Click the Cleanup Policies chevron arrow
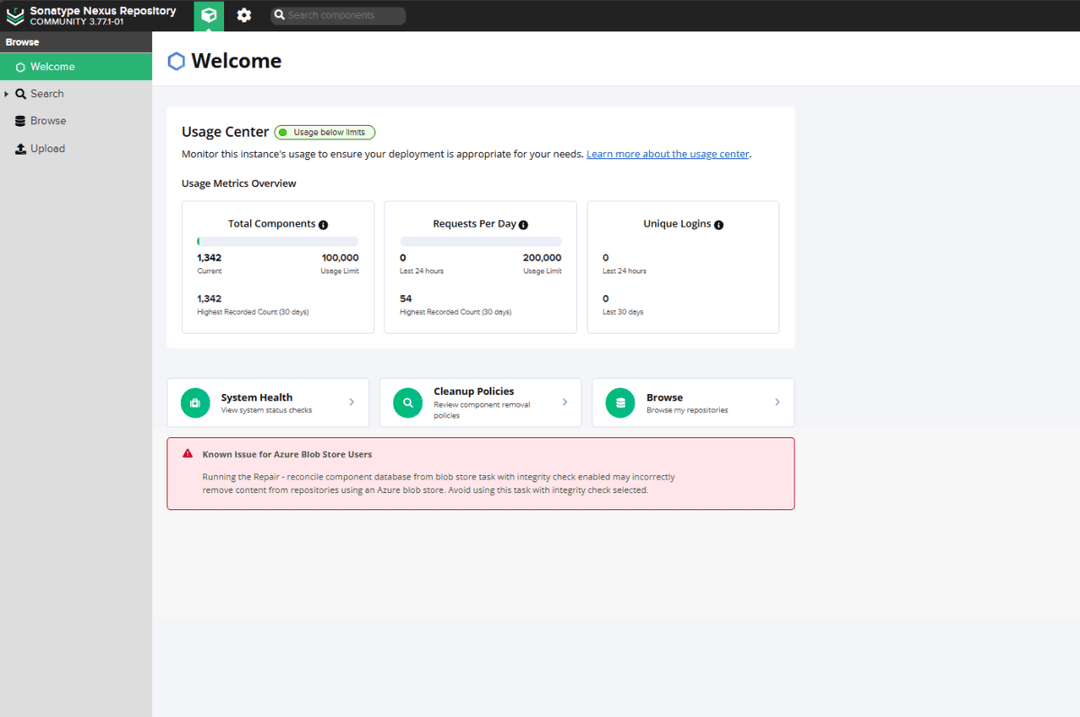The image size is (1080, 717). click(565, 402)
